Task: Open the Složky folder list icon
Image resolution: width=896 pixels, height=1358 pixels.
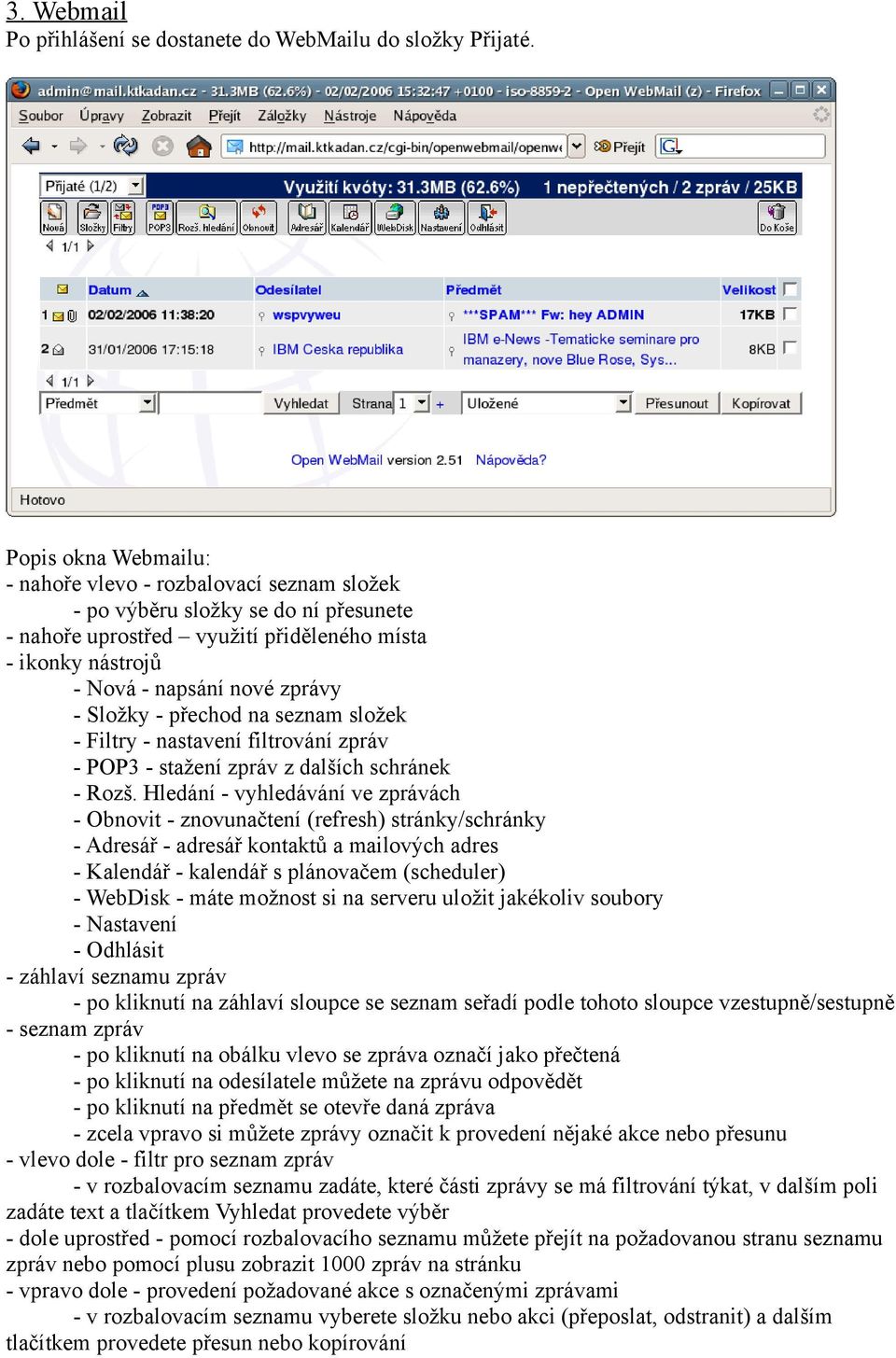Action: pyautogui.click(x=92, y=217)
